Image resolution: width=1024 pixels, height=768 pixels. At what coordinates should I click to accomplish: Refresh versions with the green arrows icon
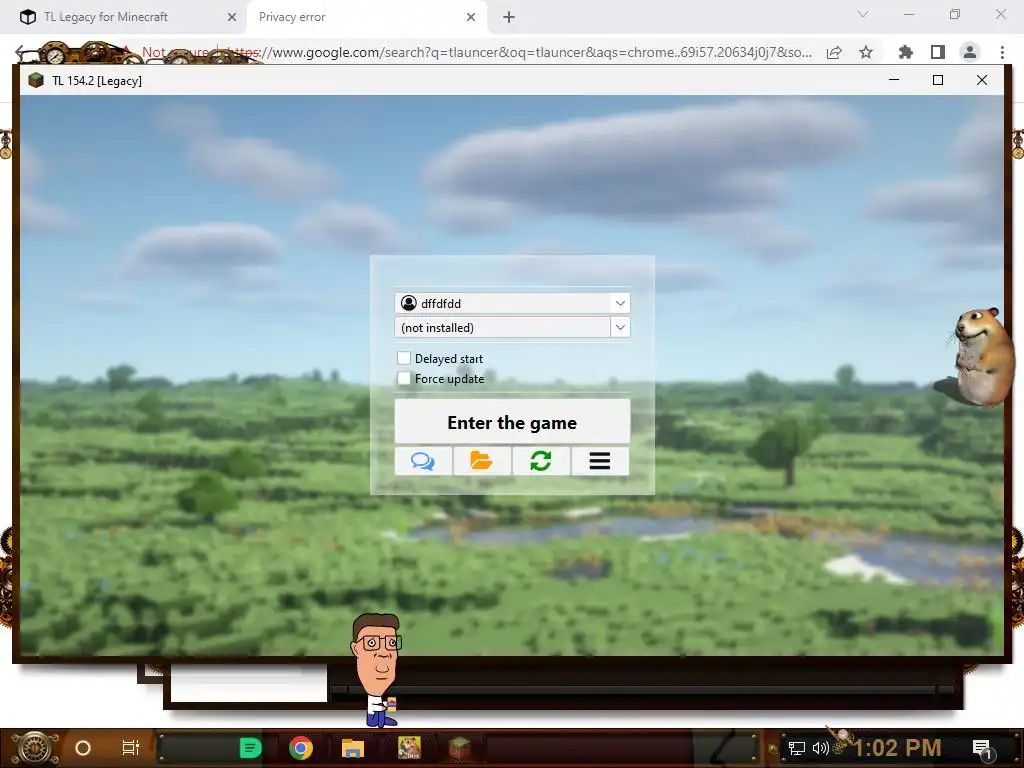[541, 461]
